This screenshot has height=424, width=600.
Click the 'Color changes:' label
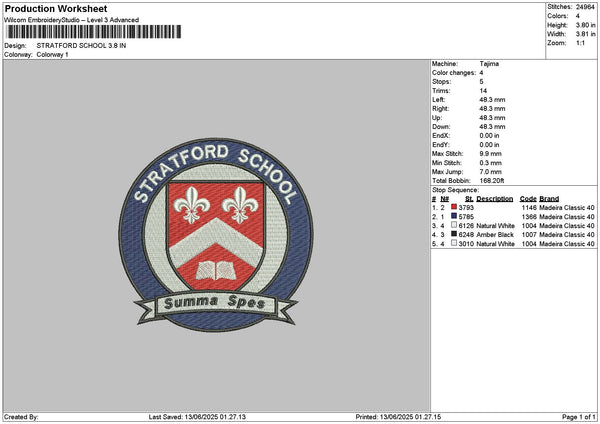point(454,73)
